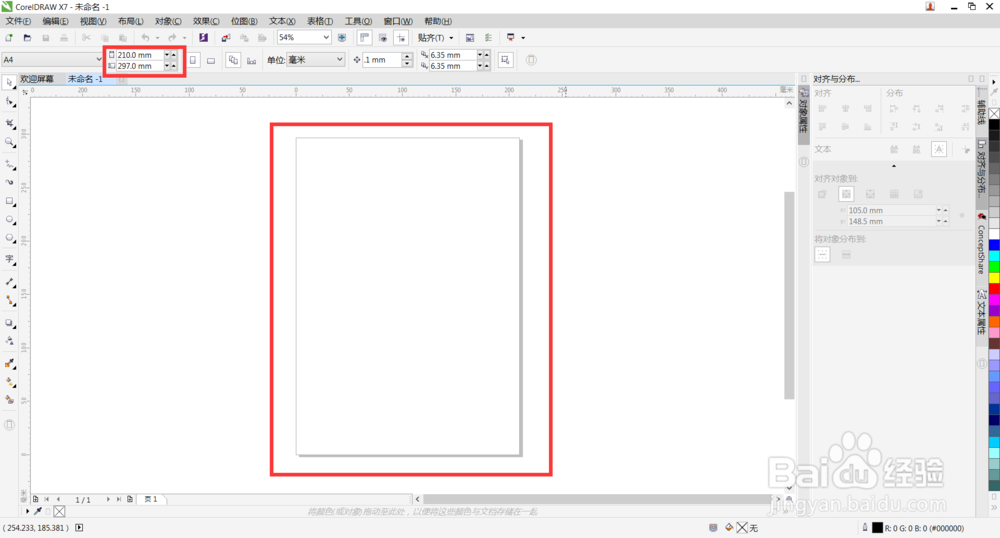
Task: Select the Artistic Media tool
Action: [10, 182]
